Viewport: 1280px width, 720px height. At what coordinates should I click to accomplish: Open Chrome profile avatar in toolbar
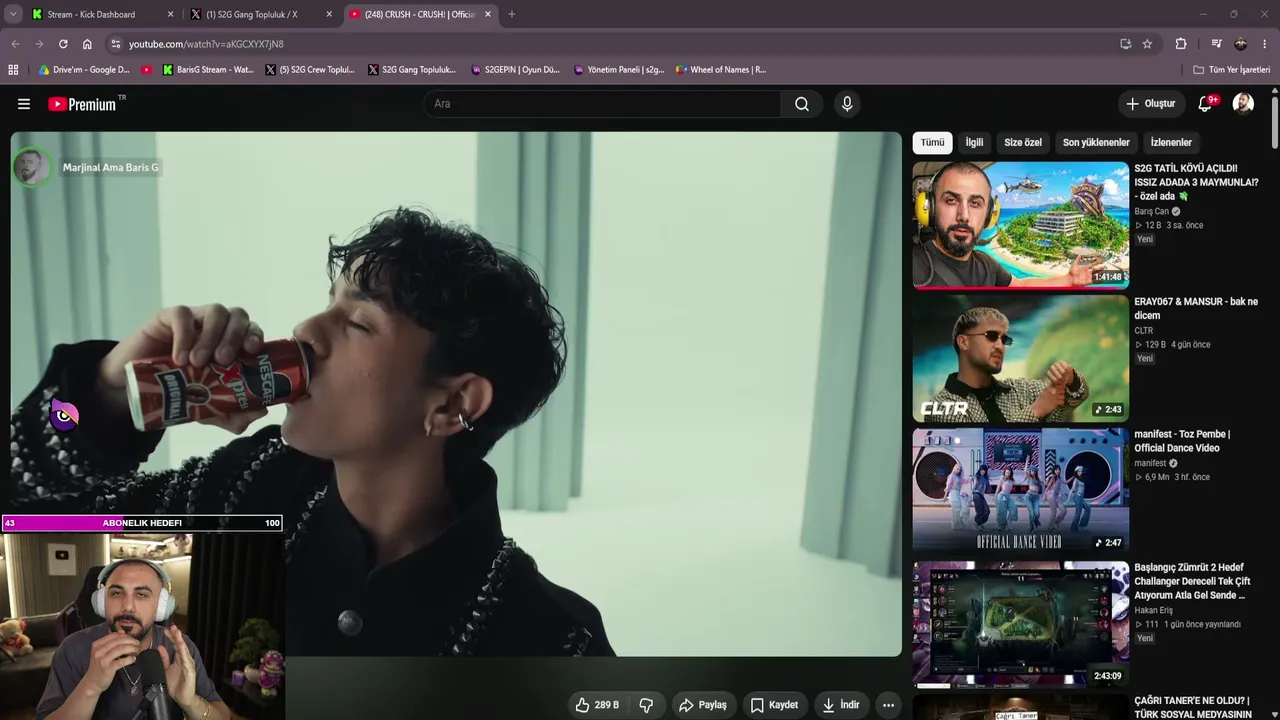click(x=1241, y=44)
